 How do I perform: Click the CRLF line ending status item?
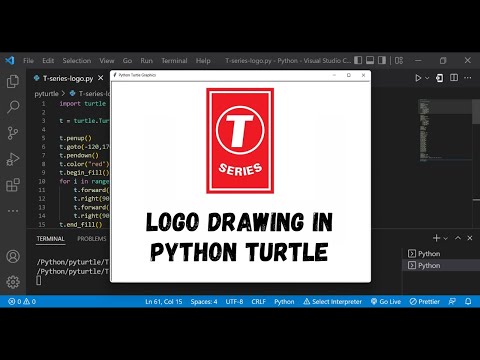tap(259, 302)
